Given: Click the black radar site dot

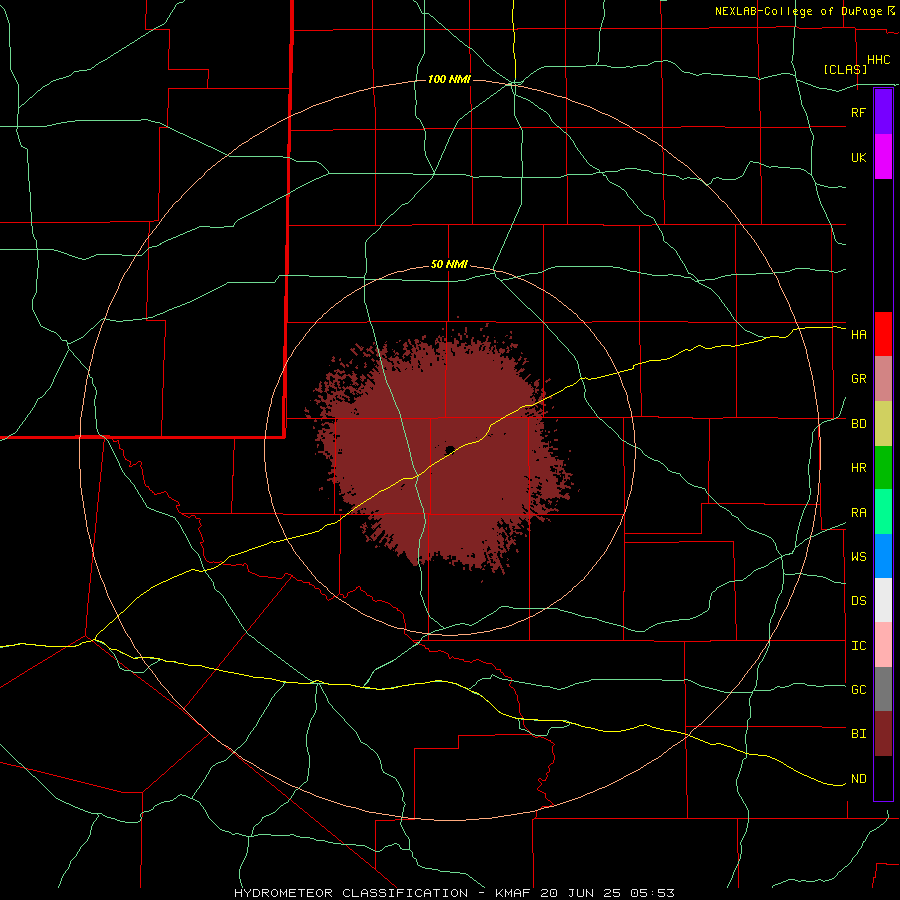Looking at the screenshot, I should 450,449.
